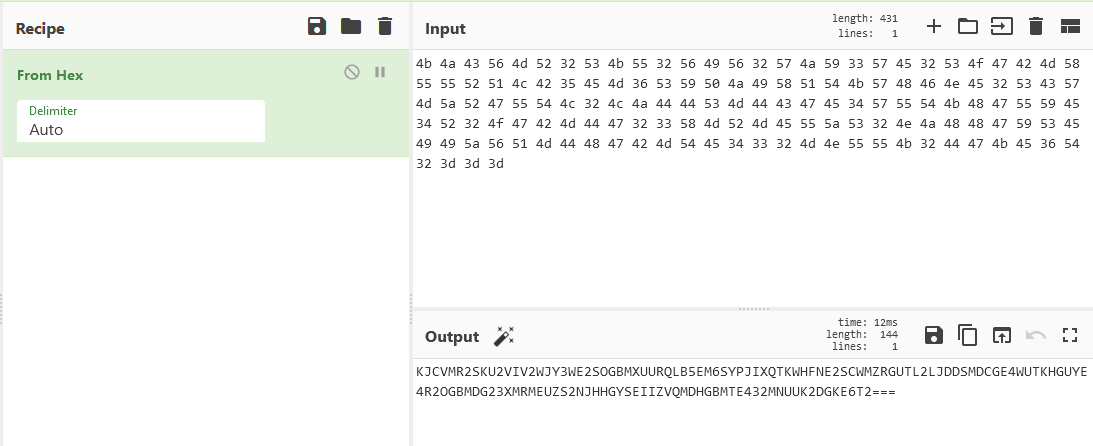1093x446 pixels.
Task: Clear input and output with trash icon
Action: click(x=1036, y=27)
